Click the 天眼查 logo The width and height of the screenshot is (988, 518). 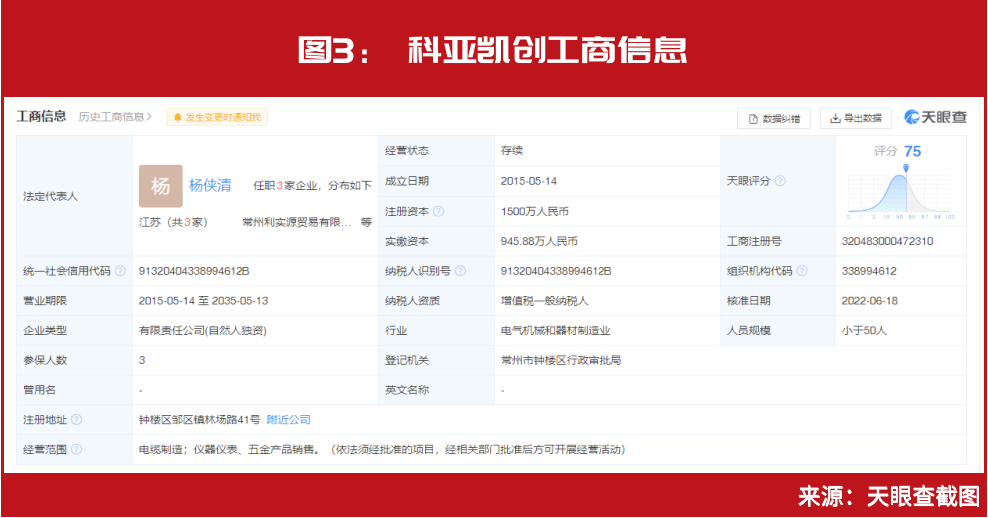click(x=935, y=117)
